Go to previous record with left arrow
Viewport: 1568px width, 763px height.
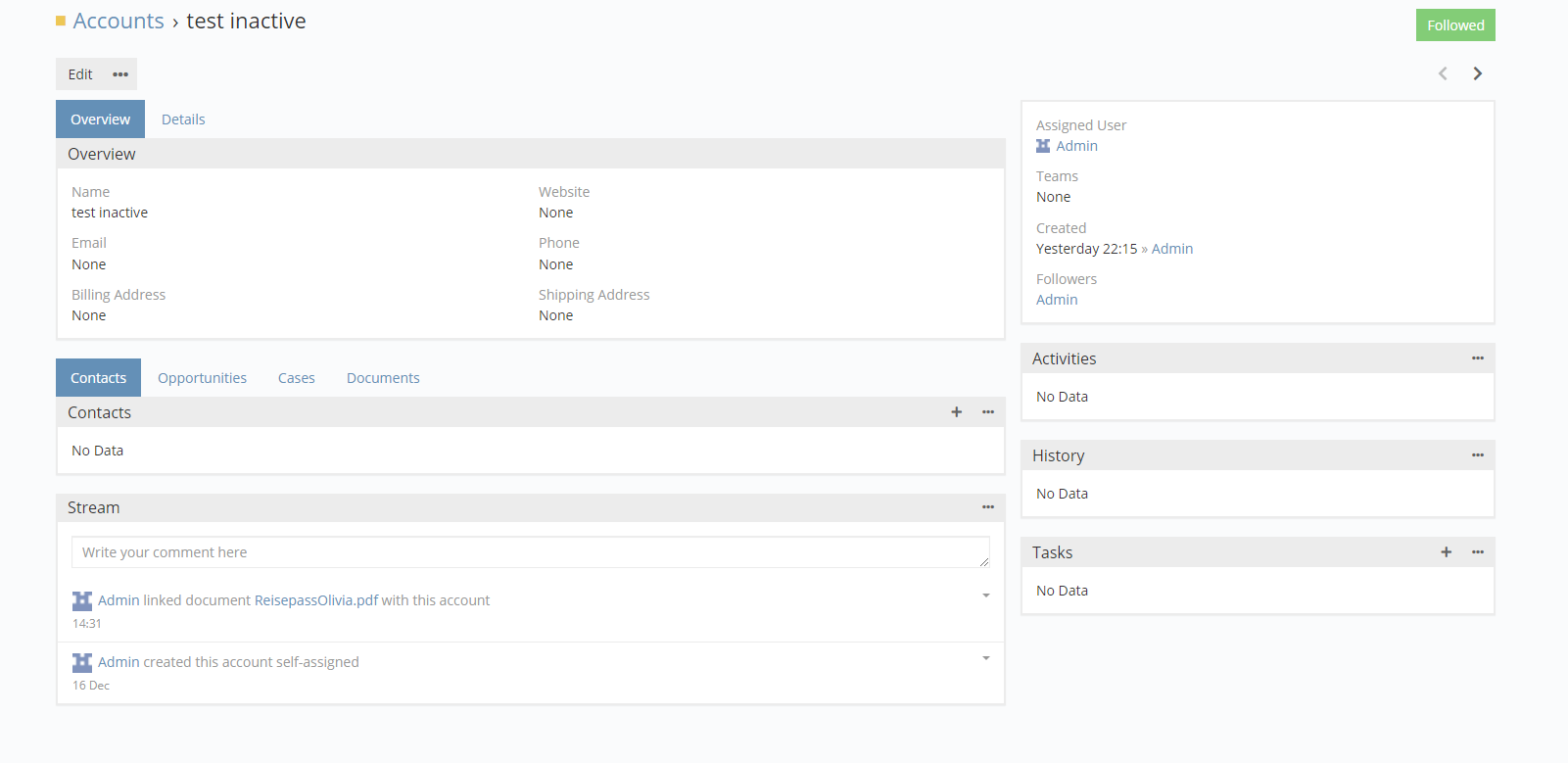click(1443, 73)
